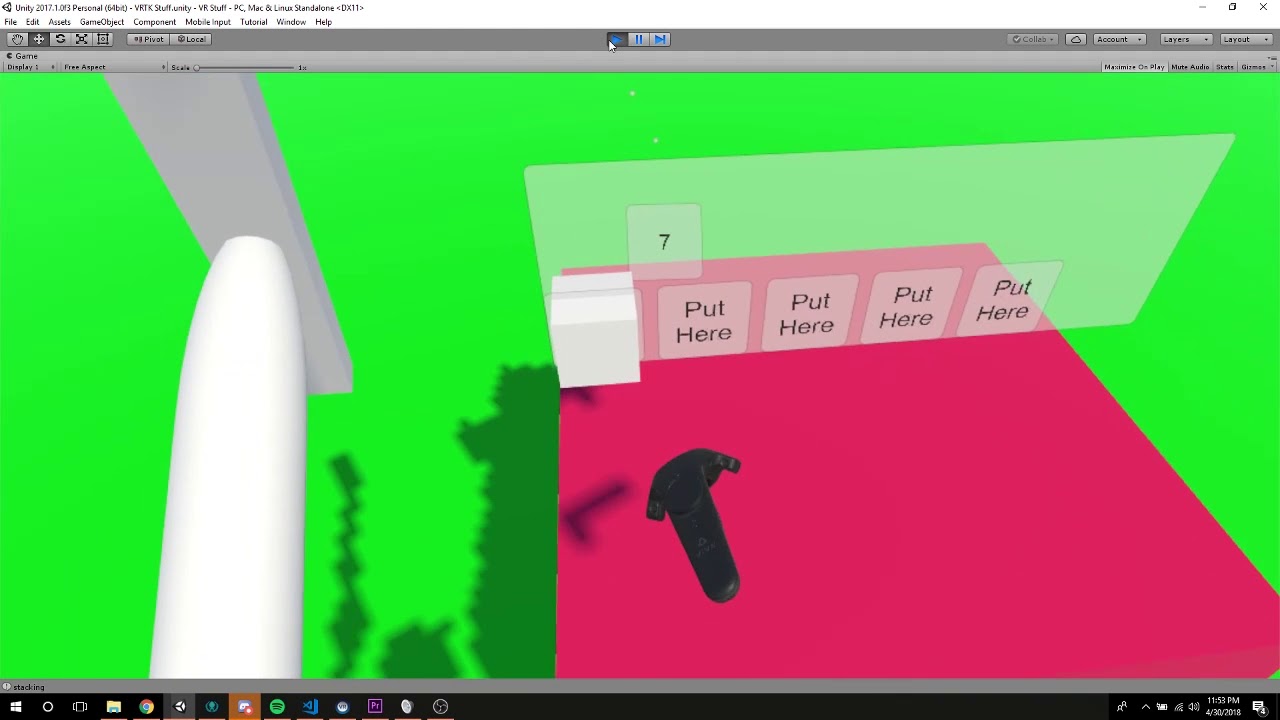1280x720 pixels.
Task: Toggle Local/Global handle rotation
Action: (x=190, y=39)
